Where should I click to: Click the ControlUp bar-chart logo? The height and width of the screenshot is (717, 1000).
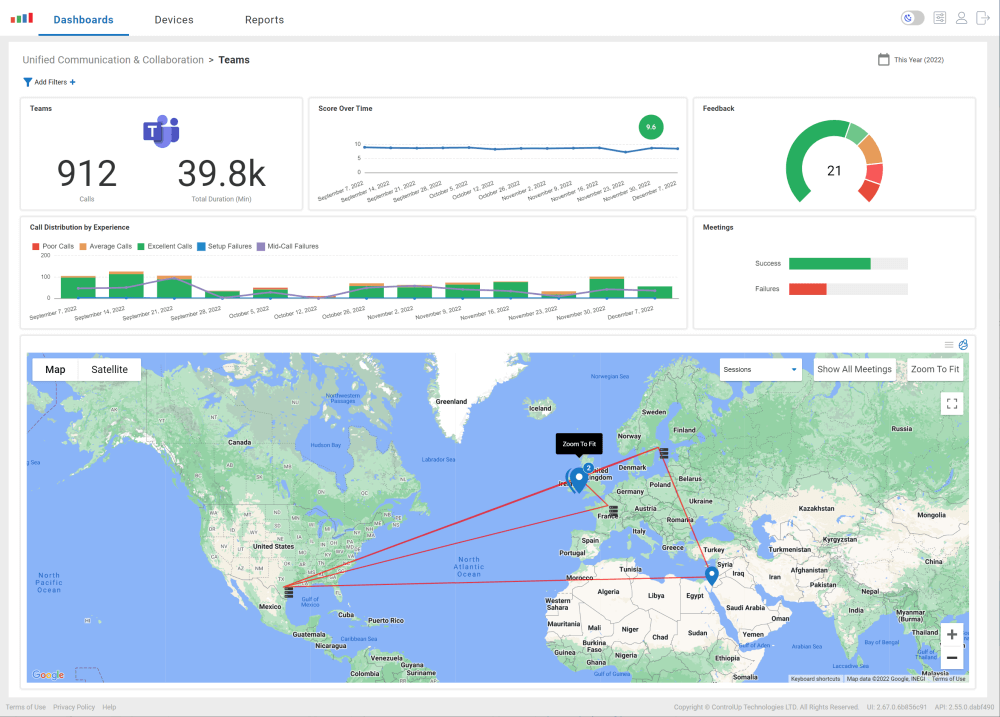coord(19,17)
